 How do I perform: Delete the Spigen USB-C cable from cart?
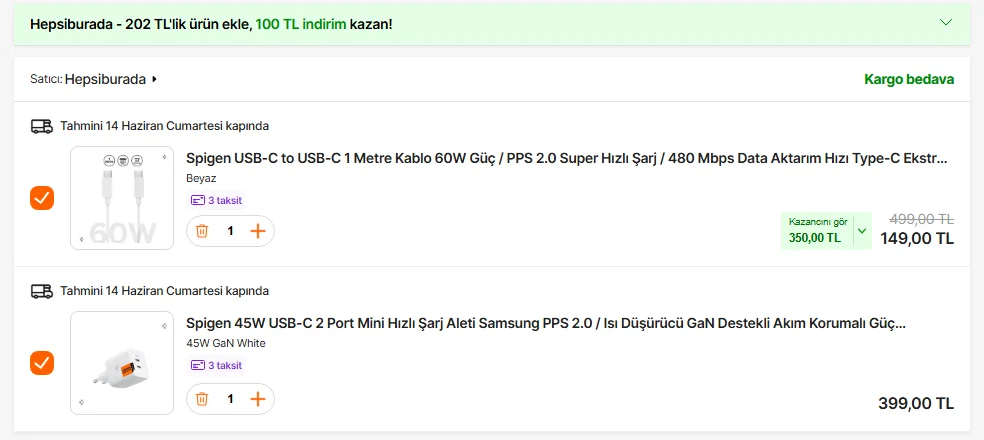pyautogui.click(x=202, y=231)
